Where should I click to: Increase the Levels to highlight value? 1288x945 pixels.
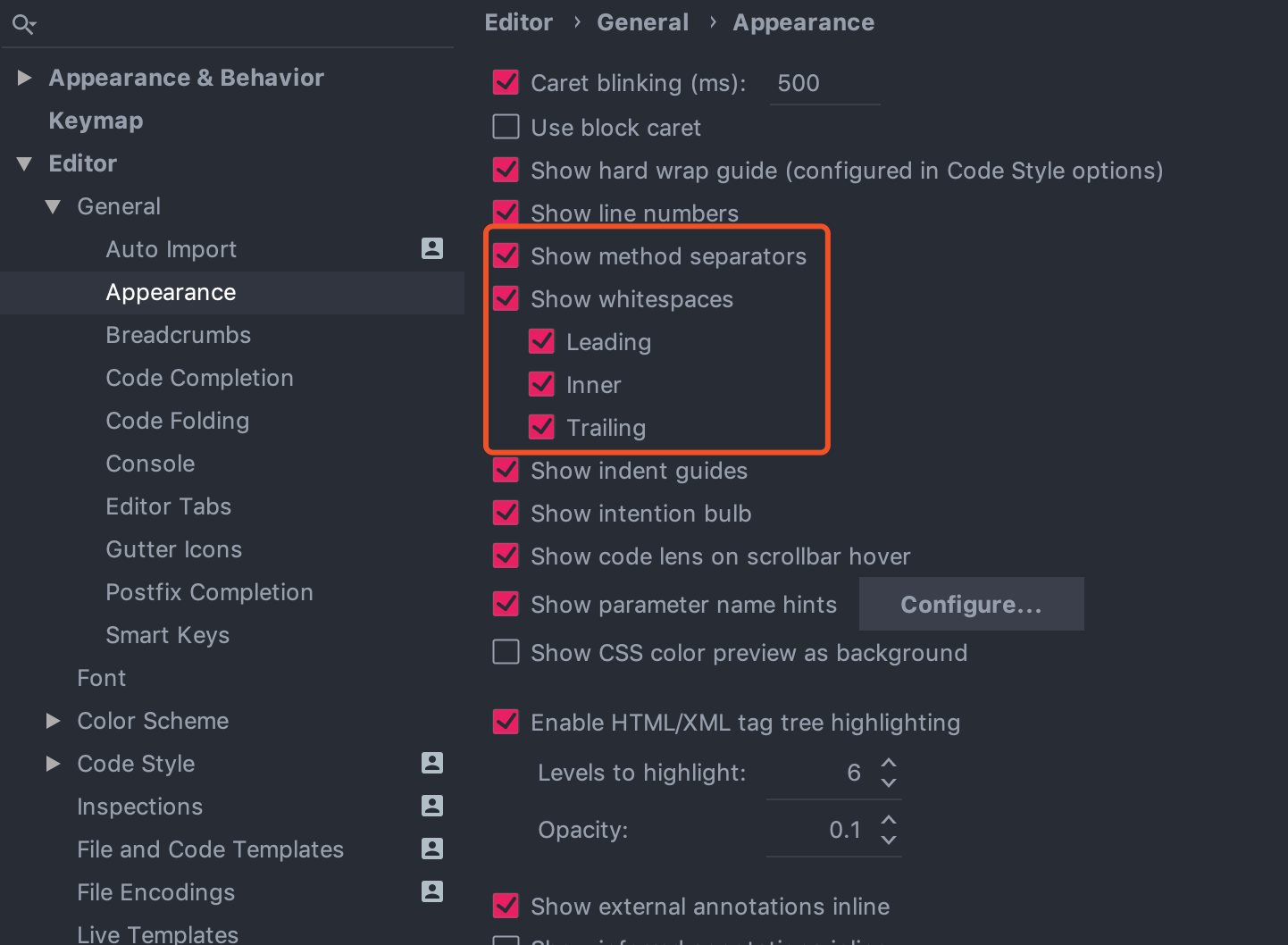click(888, 763)
